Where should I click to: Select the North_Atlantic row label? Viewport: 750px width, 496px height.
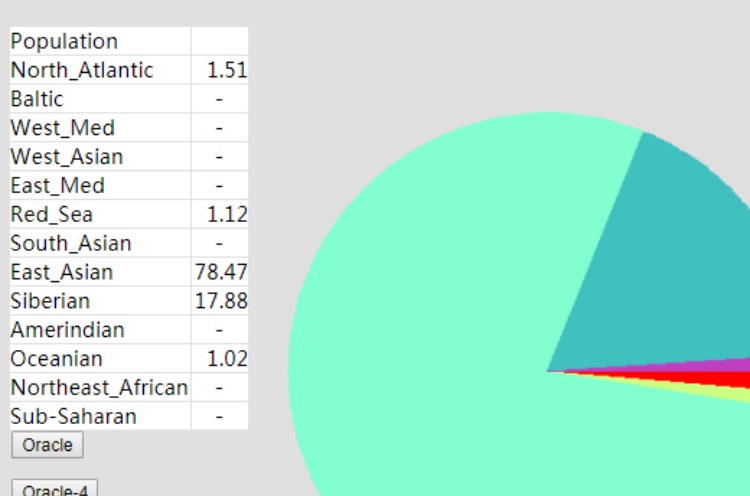[x=100, y=70]
